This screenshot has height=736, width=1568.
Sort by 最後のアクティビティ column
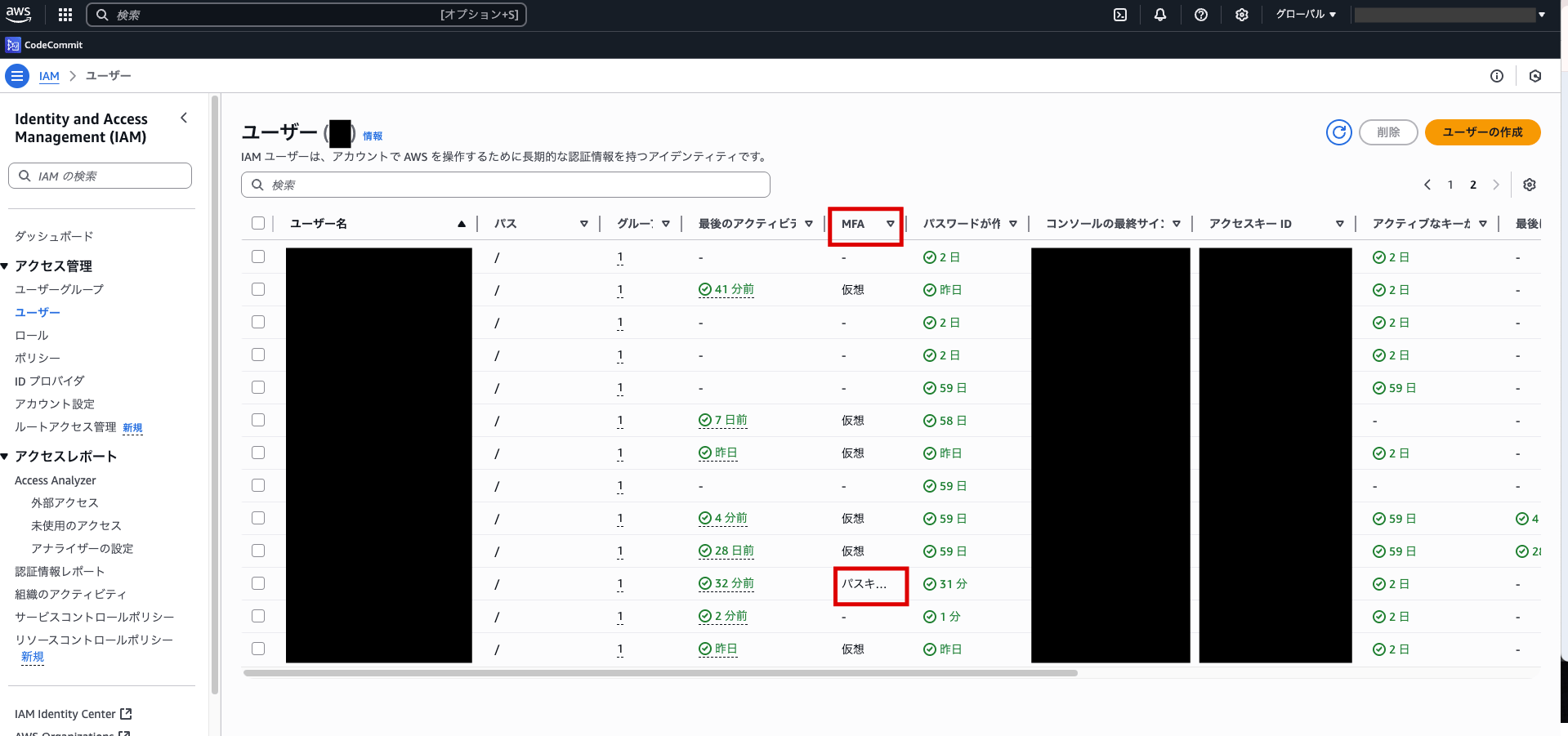(x=809, y=224)
